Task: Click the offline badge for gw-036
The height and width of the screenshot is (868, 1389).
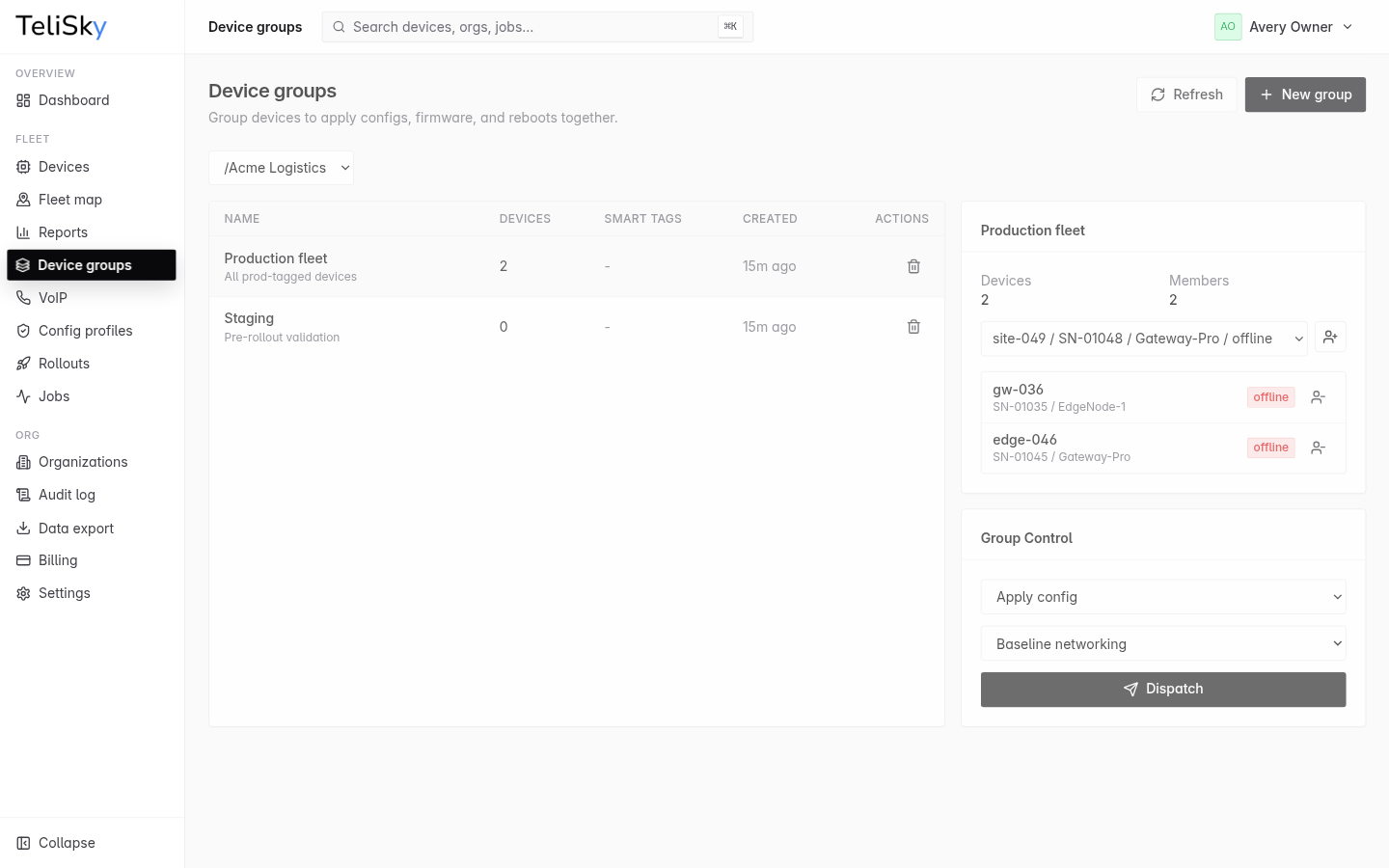Action: [1270, 397]
